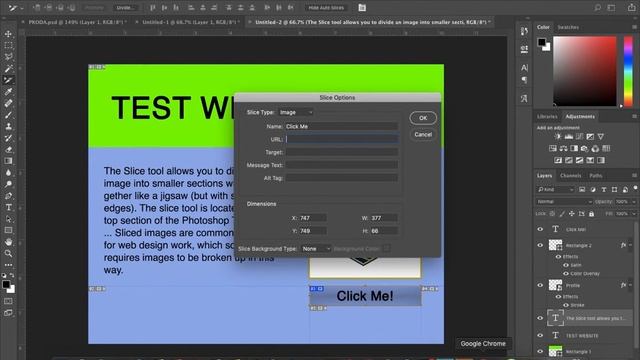Lock all on the selected layer
The image size is (640, 360).
pos(591,213)
